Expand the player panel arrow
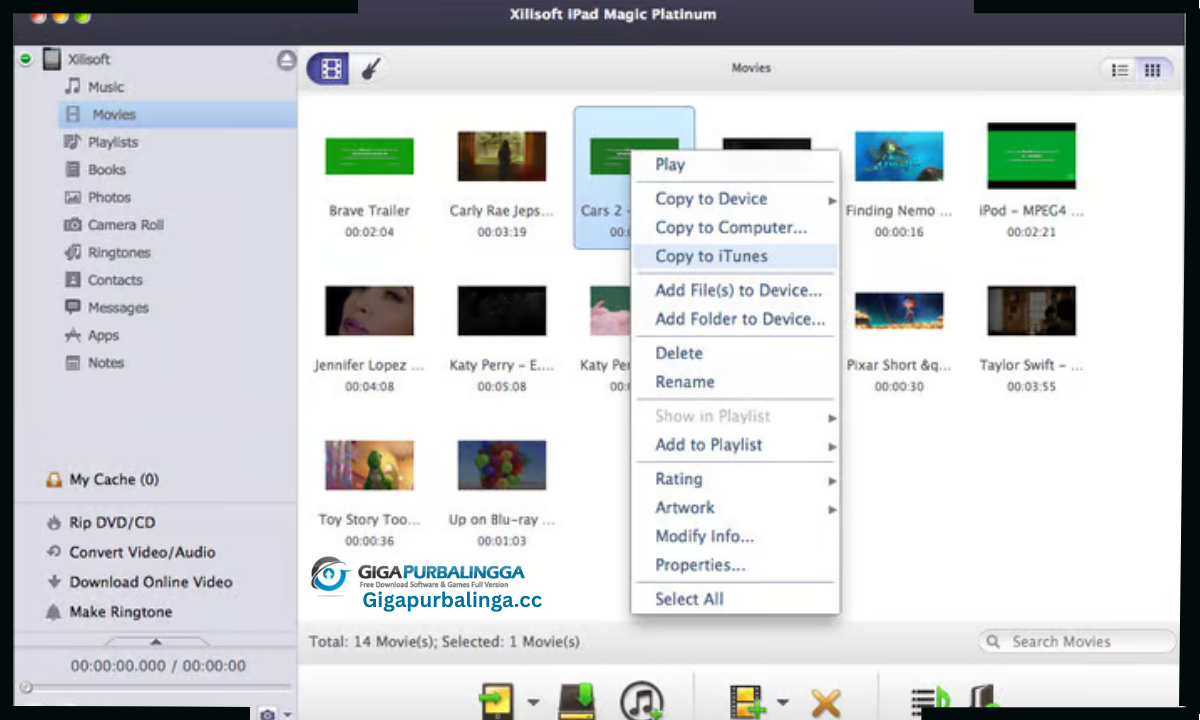Image resolution: width=1200 pixels, height=720 pixels. pos(156,643)
